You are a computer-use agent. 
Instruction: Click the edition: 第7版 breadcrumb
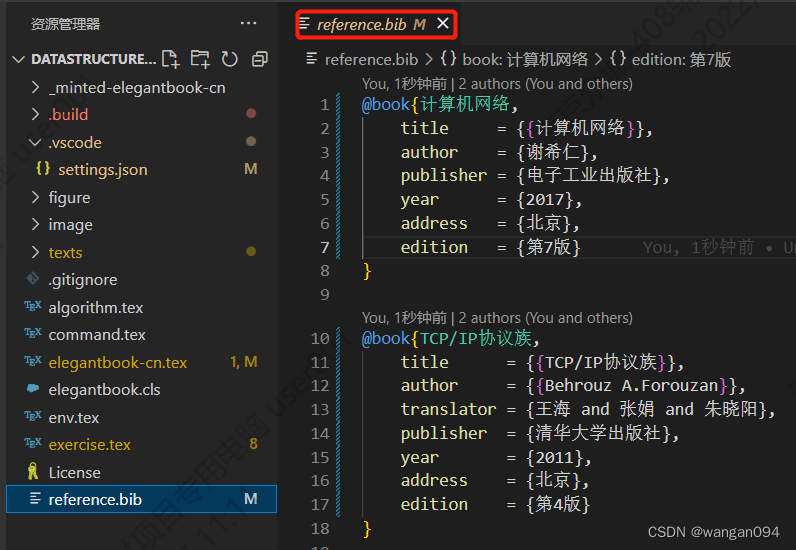pyautogui.click(x=681, y=59)
